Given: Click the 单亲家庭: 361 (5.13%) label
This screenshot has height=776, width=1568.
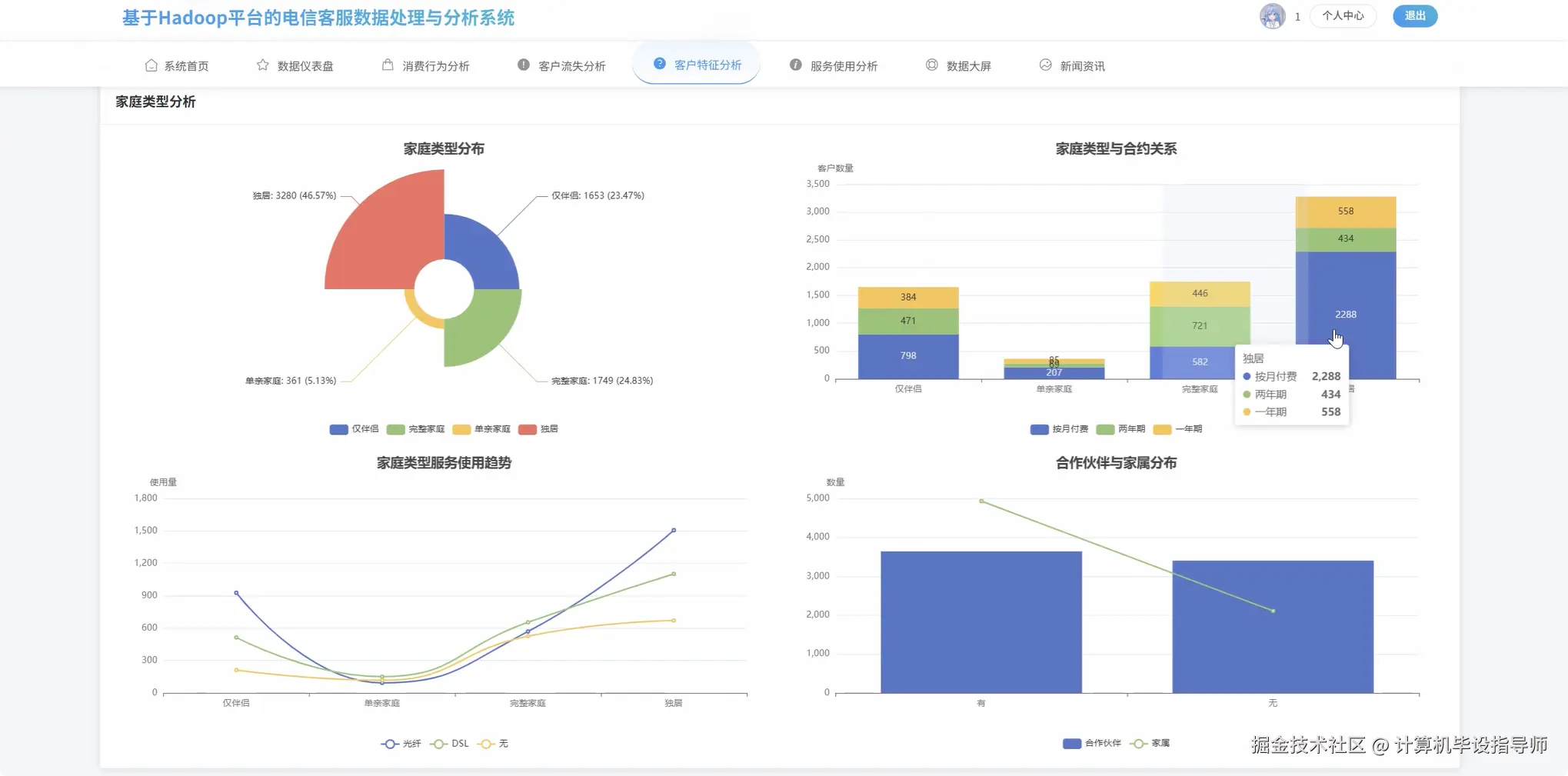Looking at the screenshot, I should (291, 381).
